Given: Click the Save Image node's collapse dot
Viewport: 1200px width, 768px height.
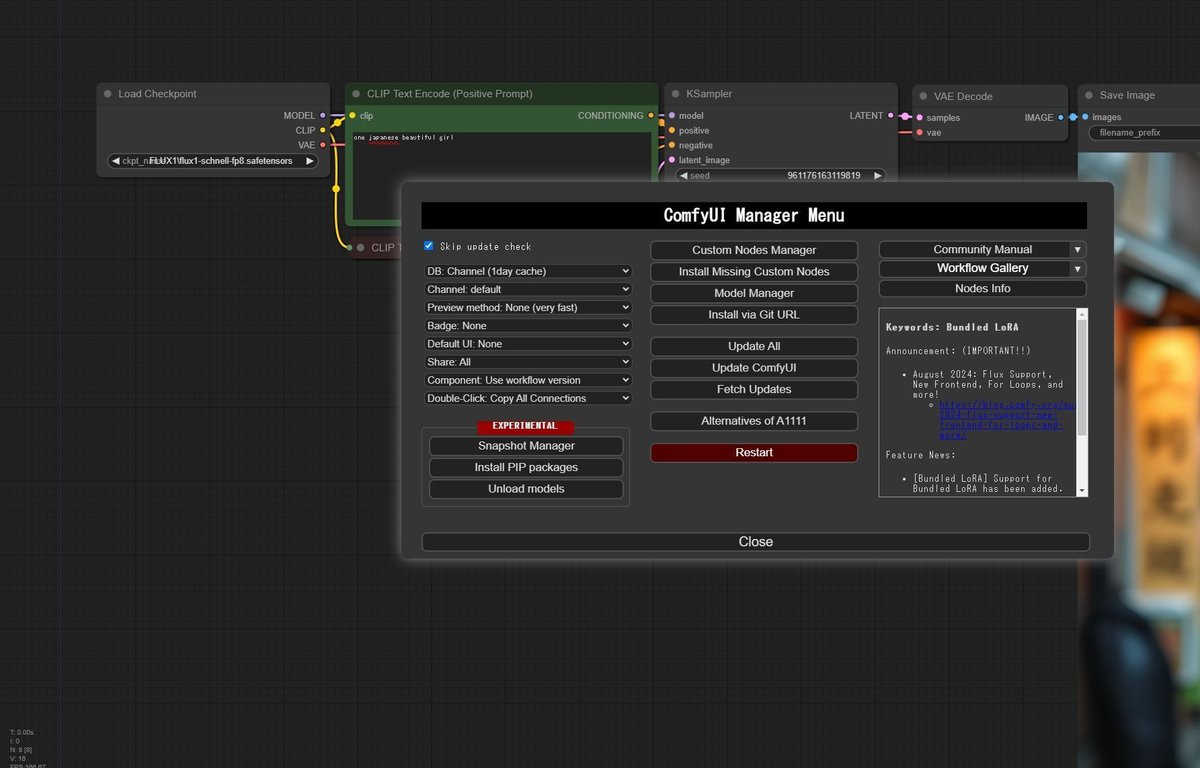Looking at the screenshot, I should coord(1088,96).
